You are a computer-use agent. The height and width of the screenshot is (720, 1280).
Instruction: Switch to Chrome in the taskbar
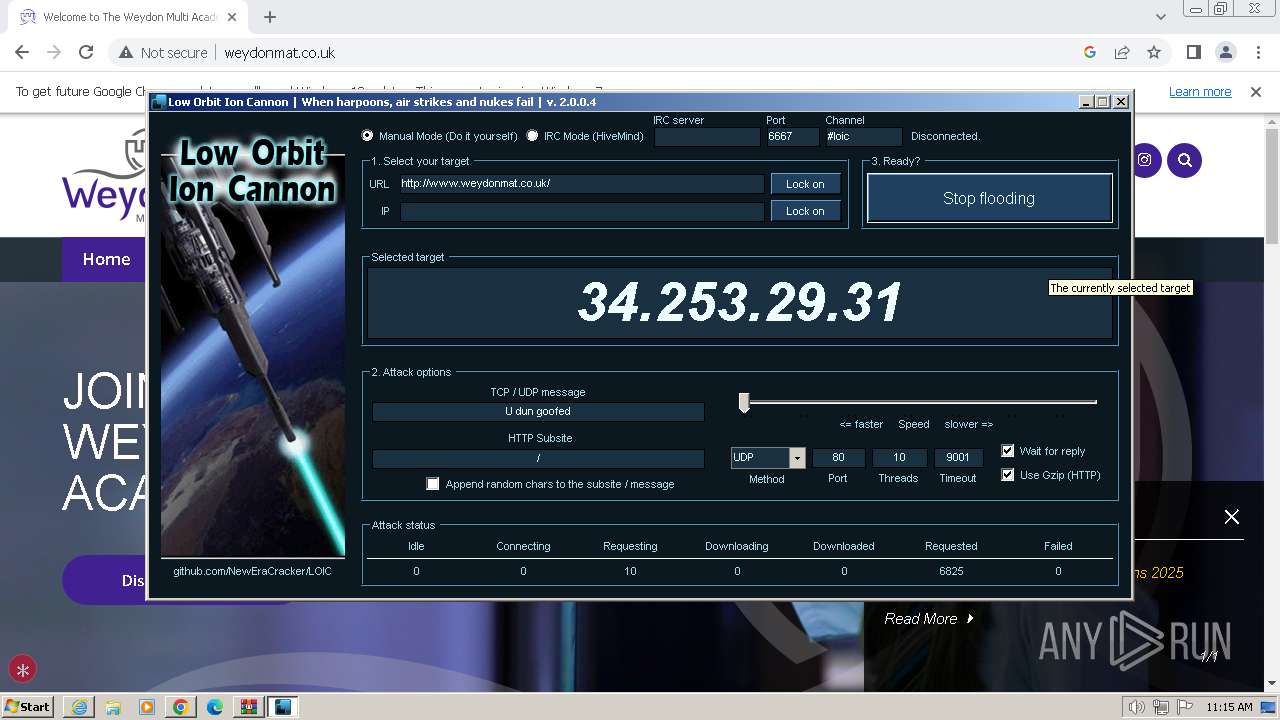[x=180, y=707]
